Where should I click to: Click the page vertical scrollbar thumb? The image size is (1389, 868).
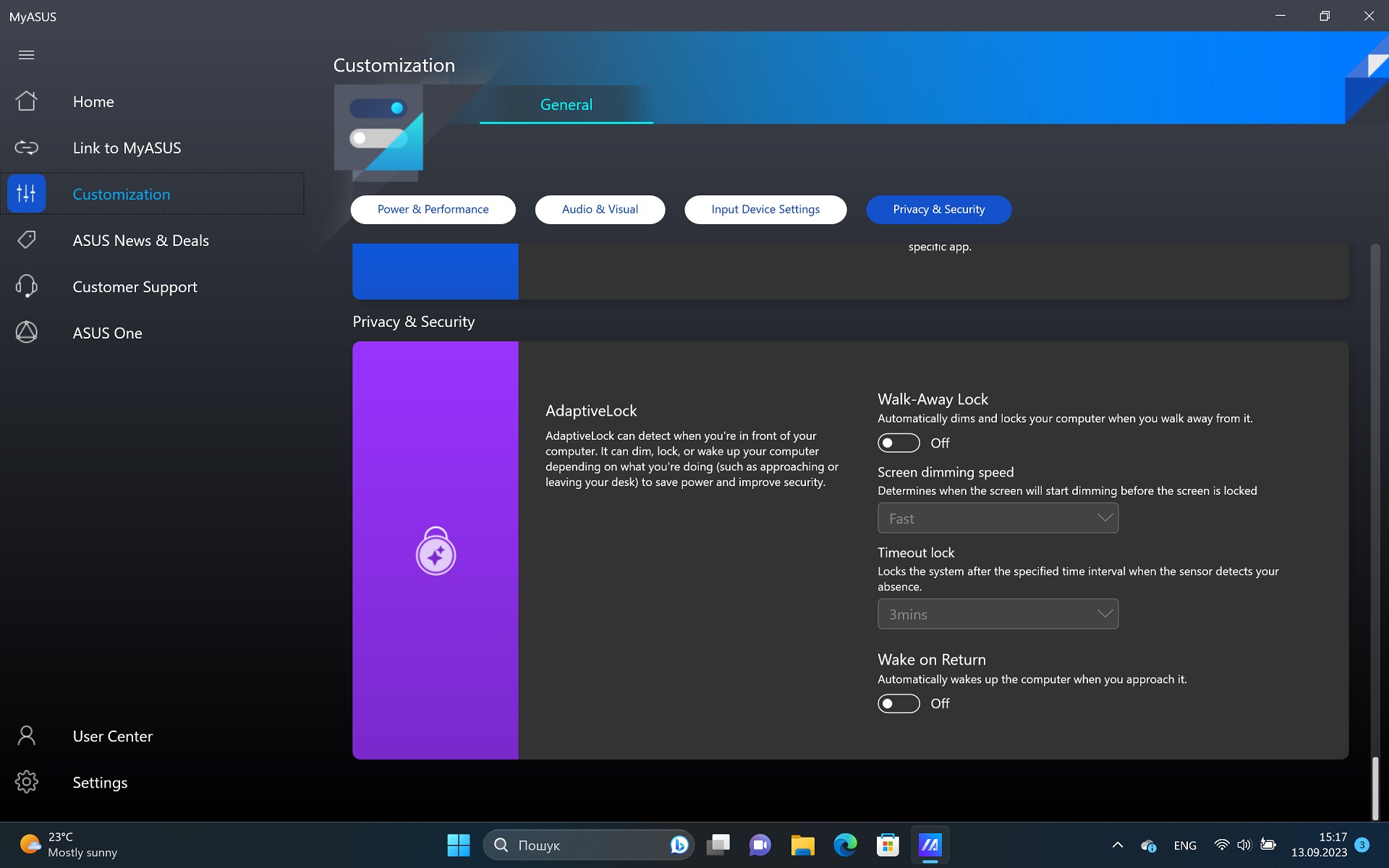click(1375, 788)
